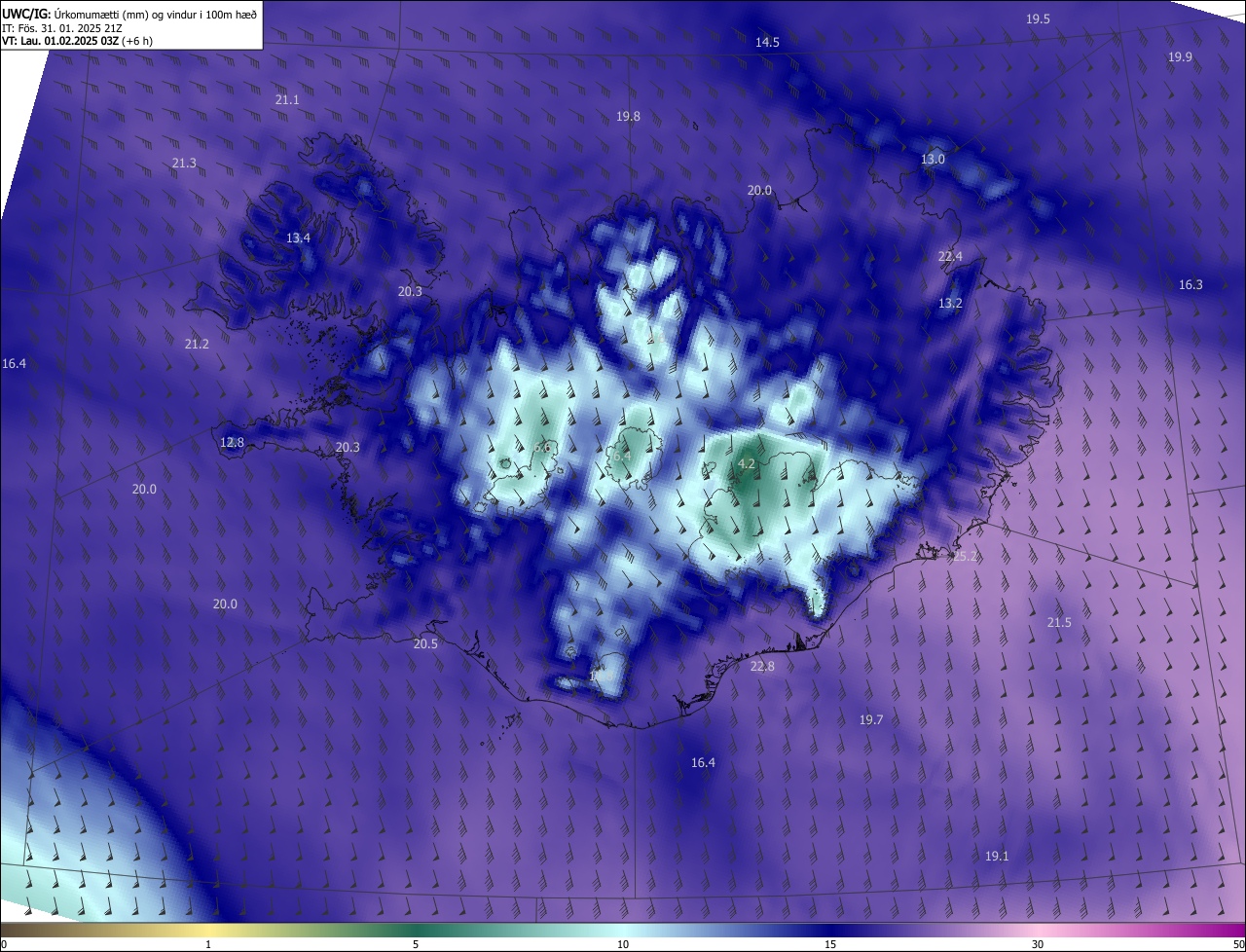Screen dimensions: 1246x952
Task: Click the 21.1 value label
Action: click(x=287, y=100)
